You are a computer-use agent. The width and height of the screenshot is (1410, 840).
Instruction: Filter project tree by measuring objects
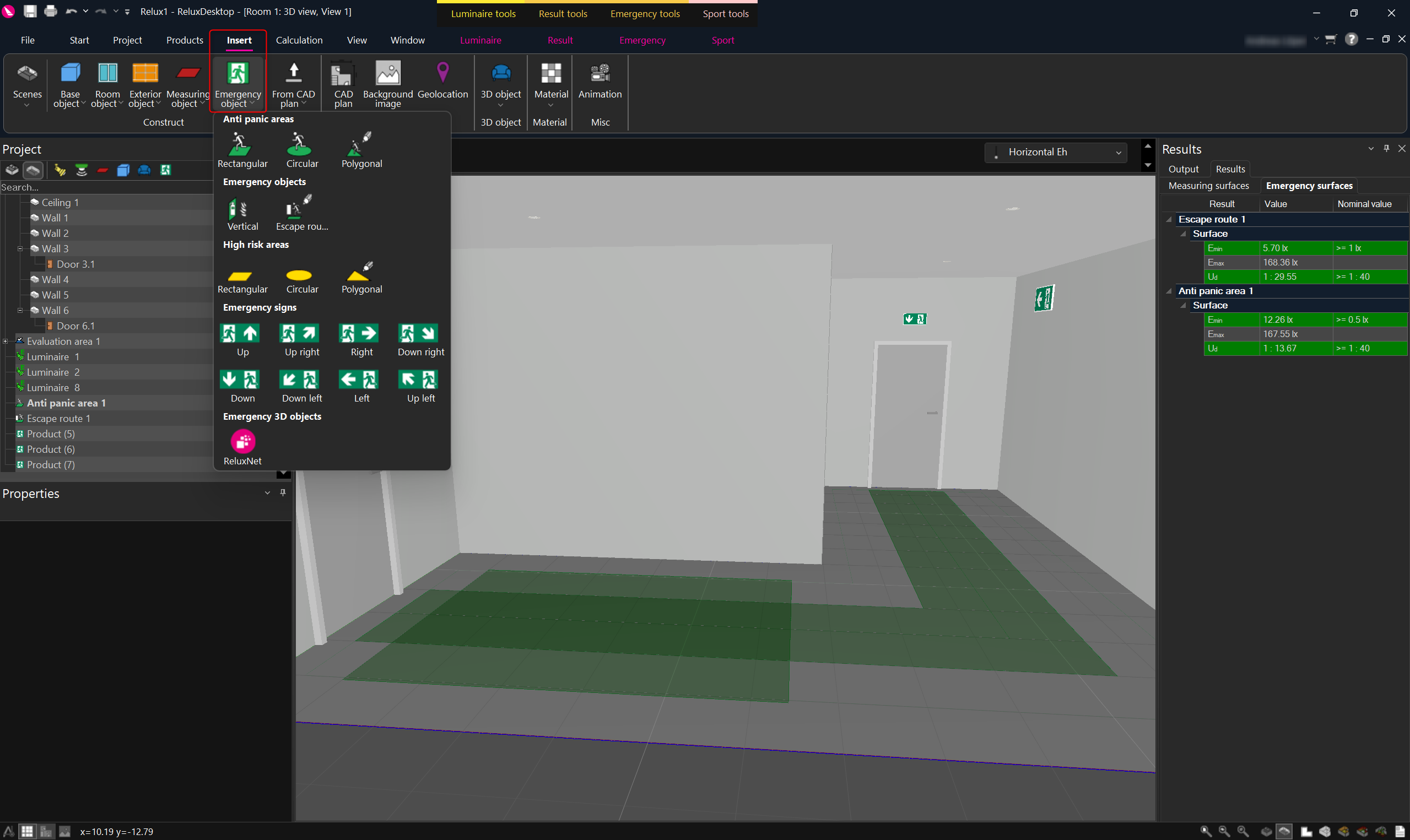[102, 170]
